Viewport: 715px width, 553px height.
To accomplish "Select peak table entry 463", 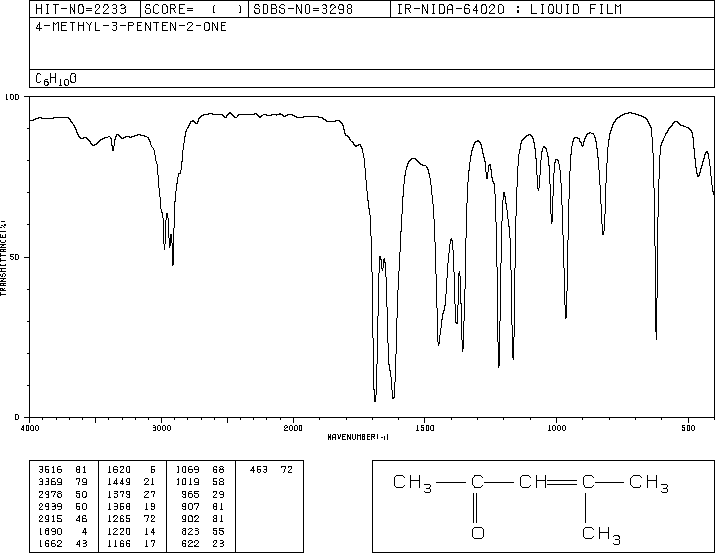I will point(271,470).
